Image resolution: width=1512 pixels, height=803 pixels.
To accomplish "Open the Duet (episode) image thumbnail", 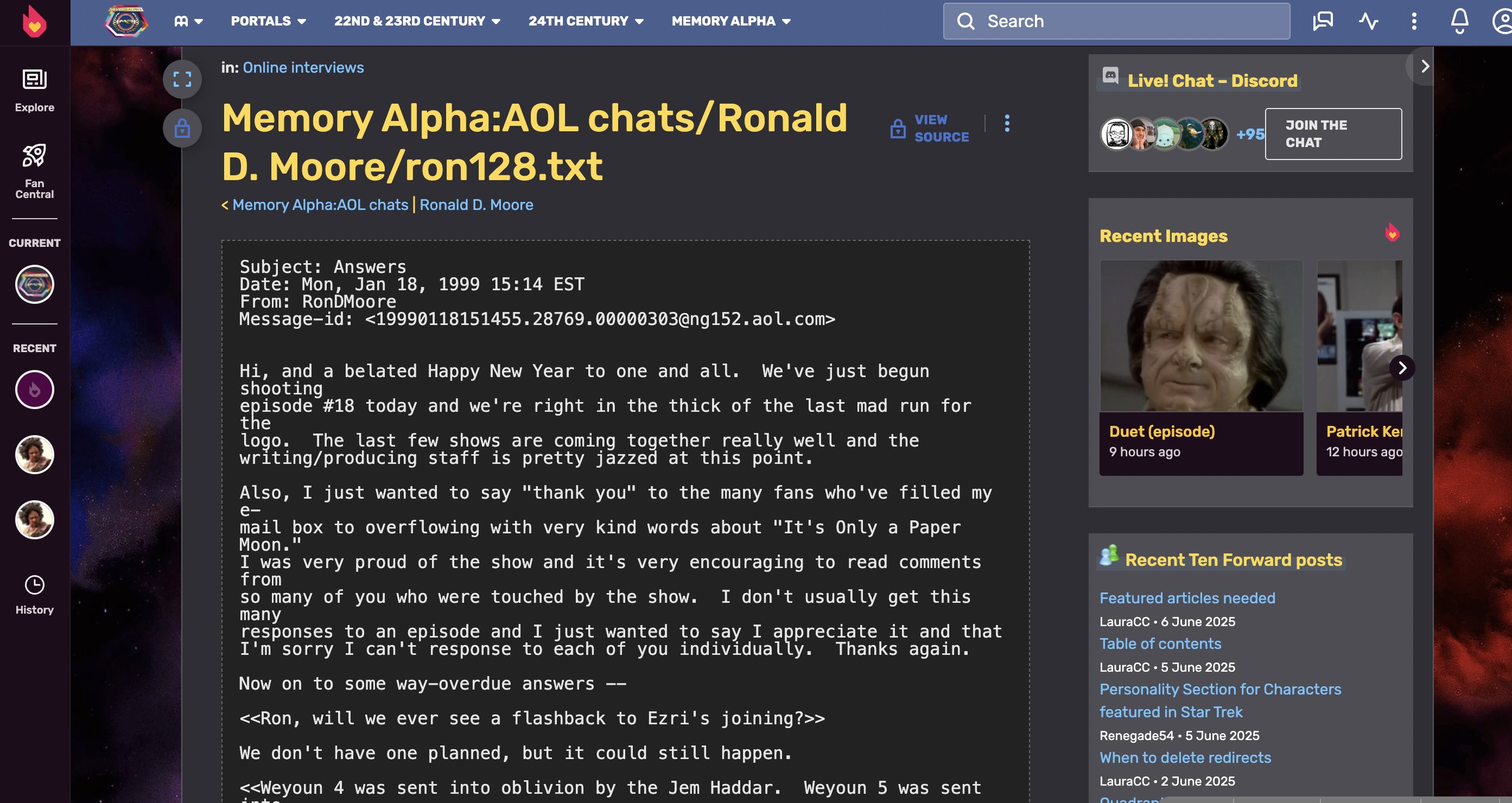I will 1201,336.
